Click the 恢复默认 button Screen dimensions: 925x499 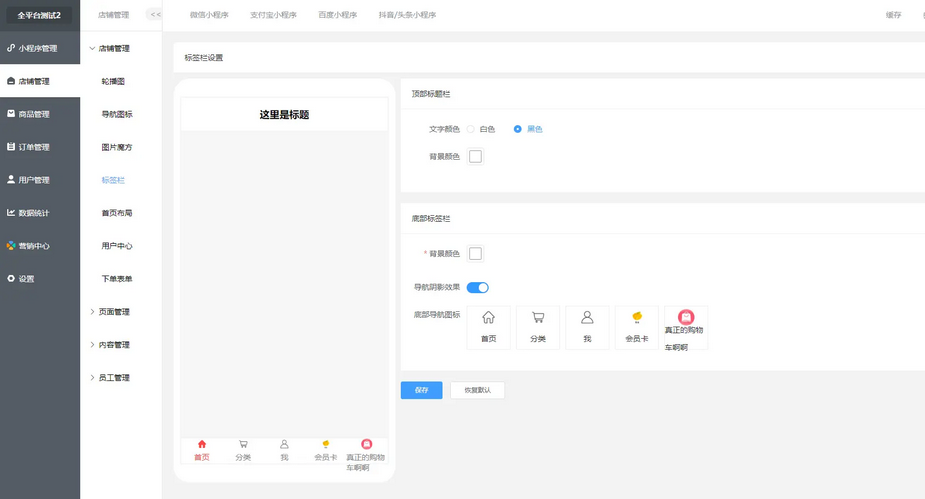pyautogui.click(x=477, y=390)
